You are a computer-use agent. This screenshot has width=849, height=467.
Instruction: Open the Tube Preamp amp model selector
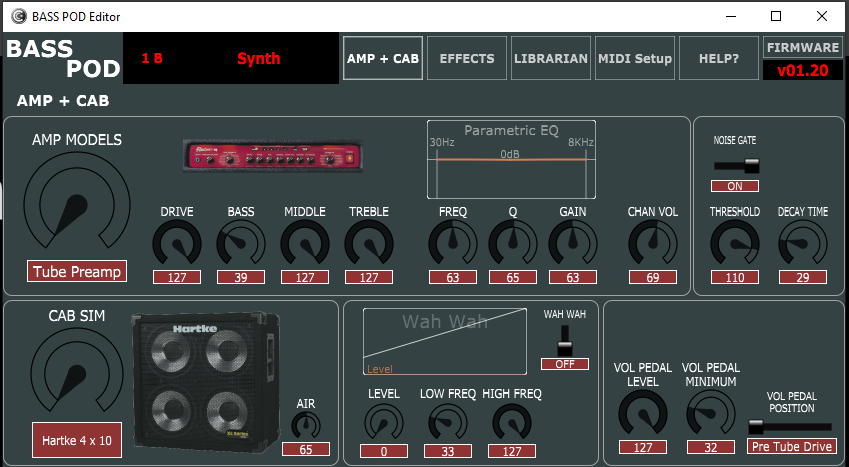[77, 271]
